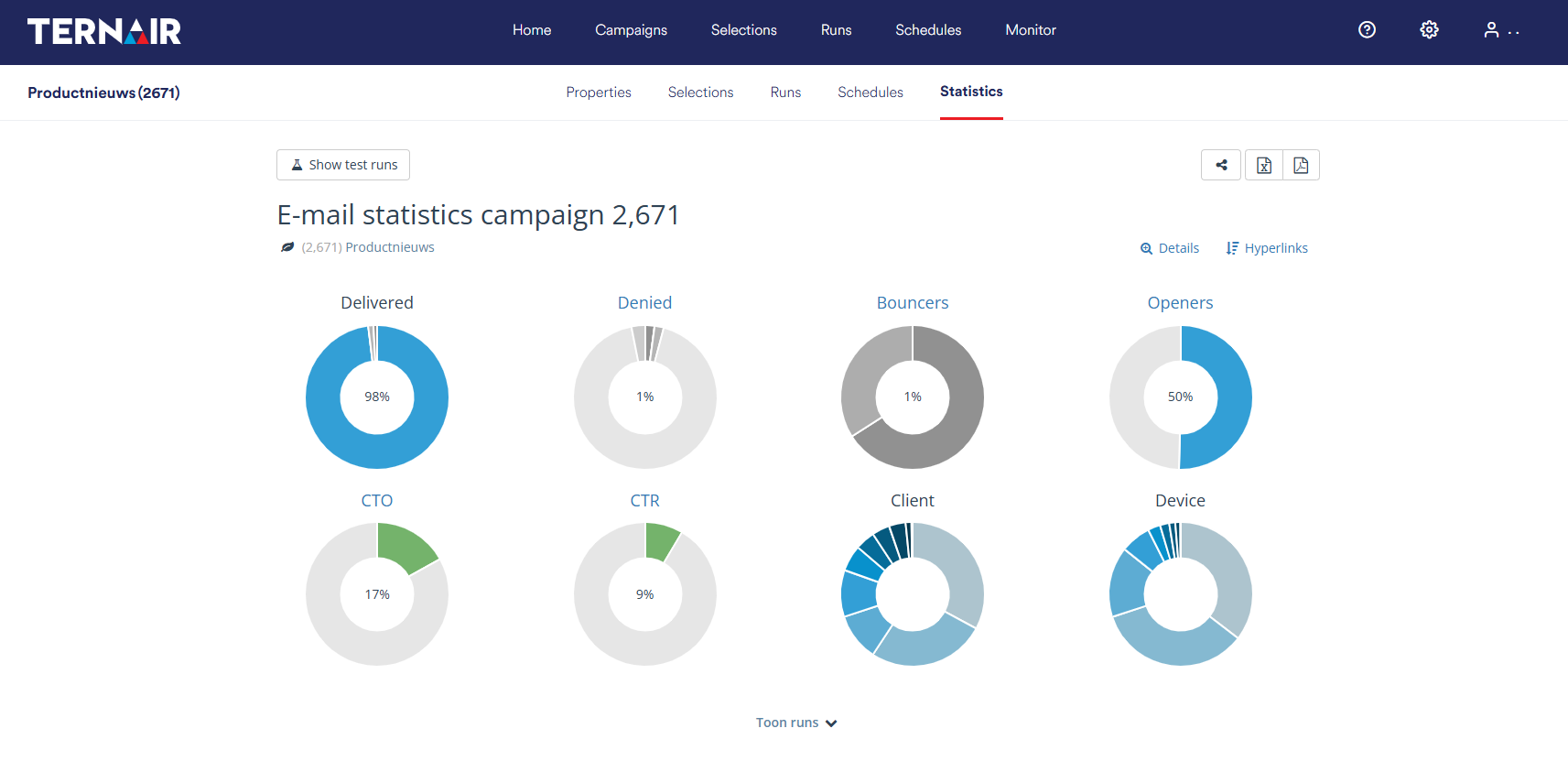Go to the Home menu
Viewport: 1568px width, 761px height.
[532, 30]
